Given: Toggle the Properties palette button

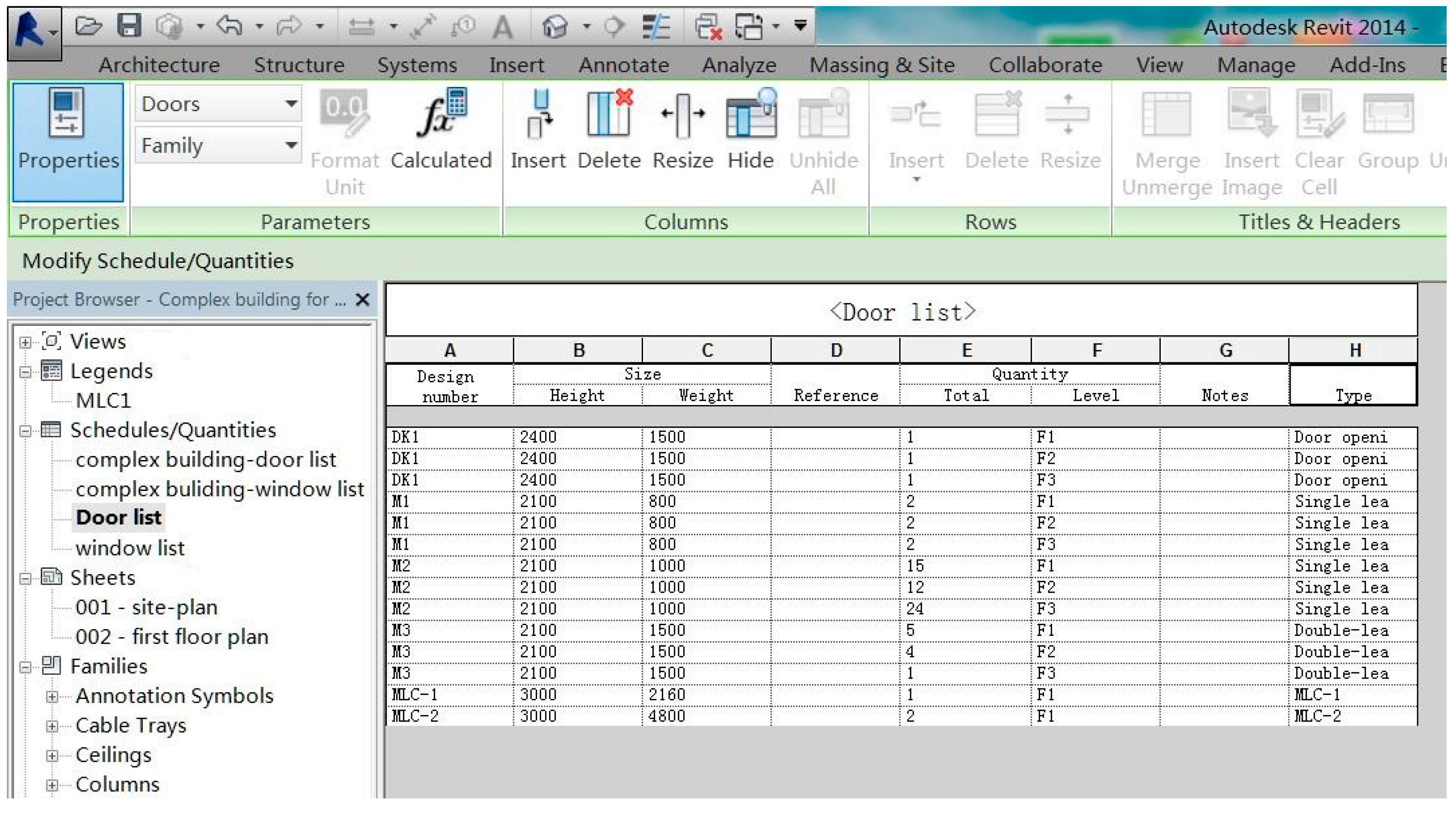Looking at the screenshot, I should point(68,141).
